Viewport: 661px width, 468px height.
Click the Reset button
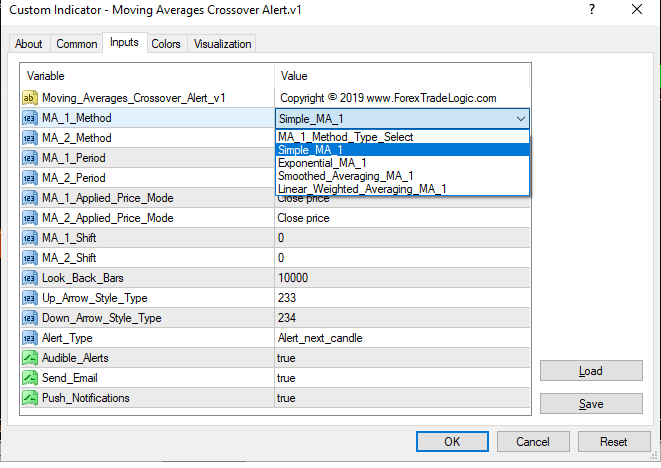point(613,441)
